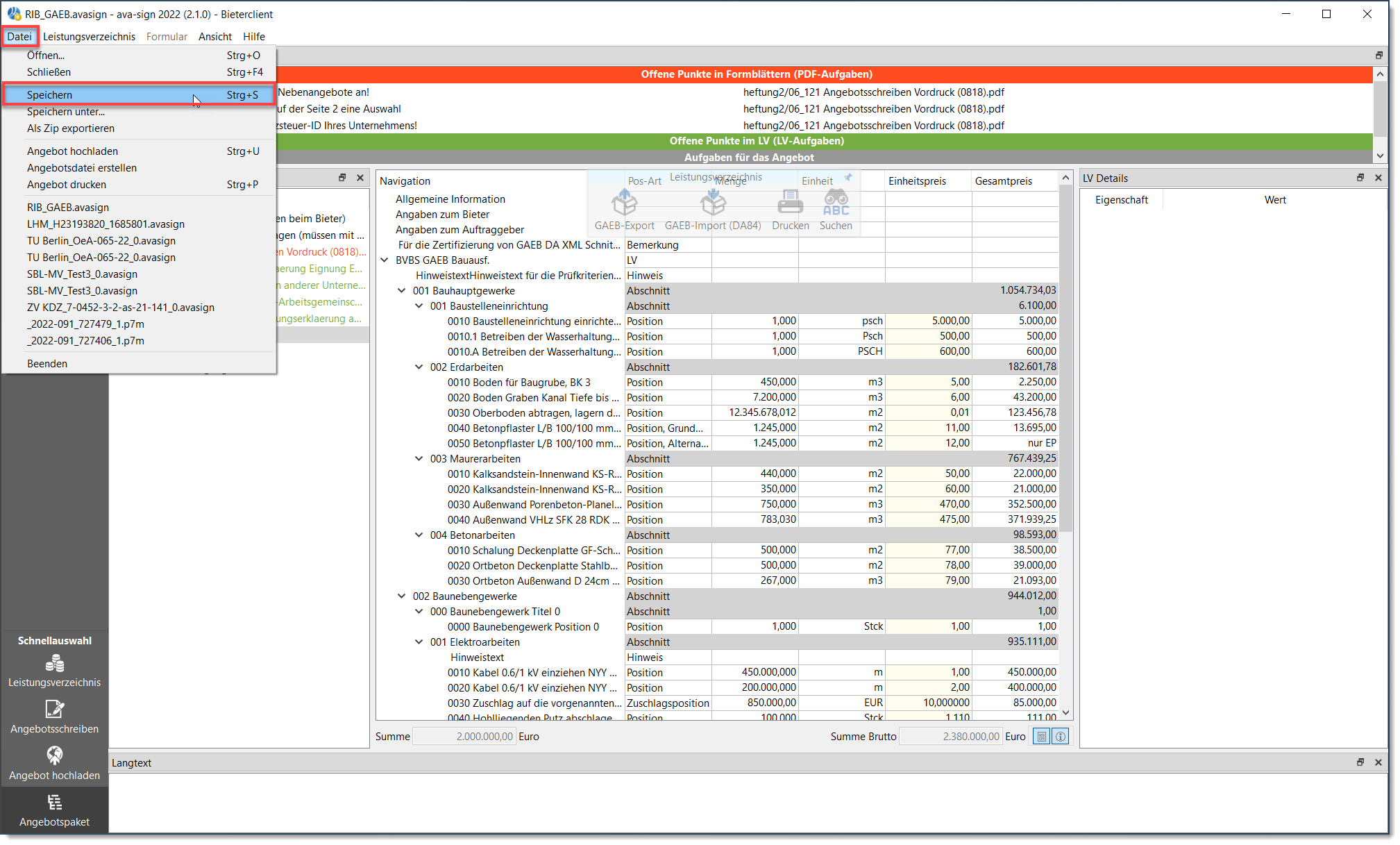The width and height of the screenshot is (1400, 845).
Task: Collapse 001 Baustelleneinrichtung node
Action: pyautogui.click(x=419, y=306)
